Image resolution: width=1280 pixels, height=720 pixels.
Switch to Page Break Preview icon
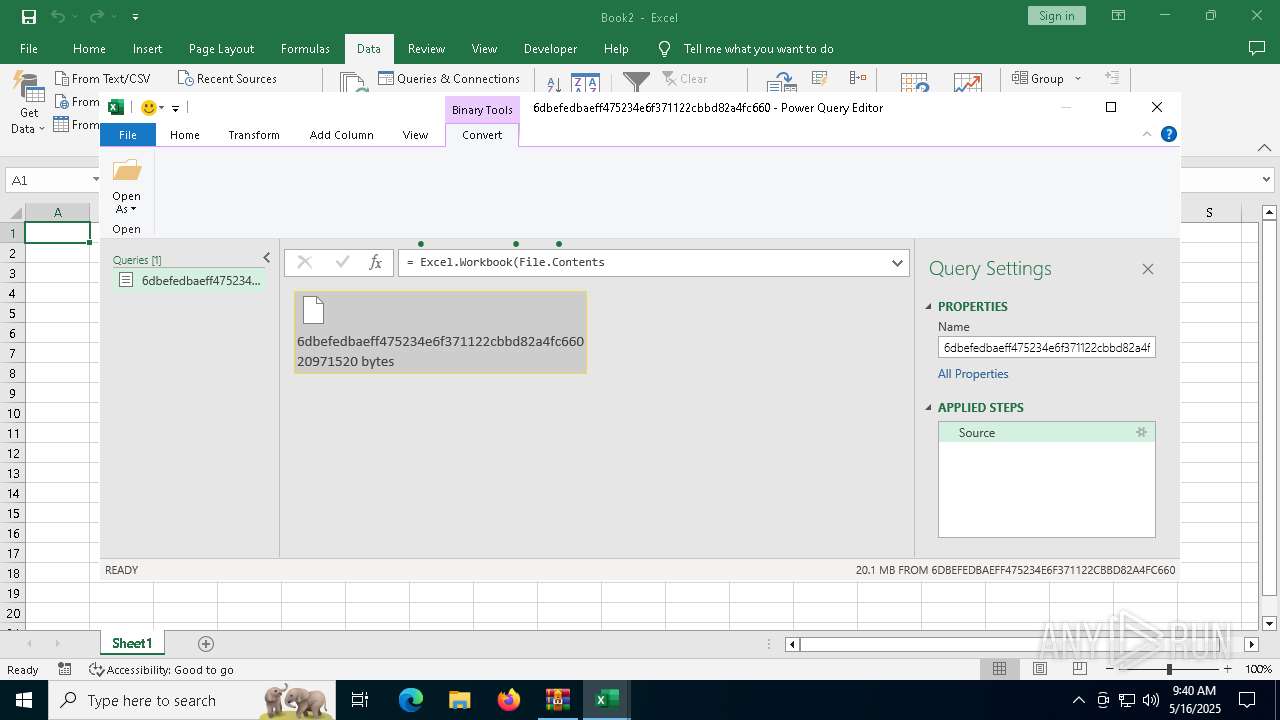[x=1079, y=669]
